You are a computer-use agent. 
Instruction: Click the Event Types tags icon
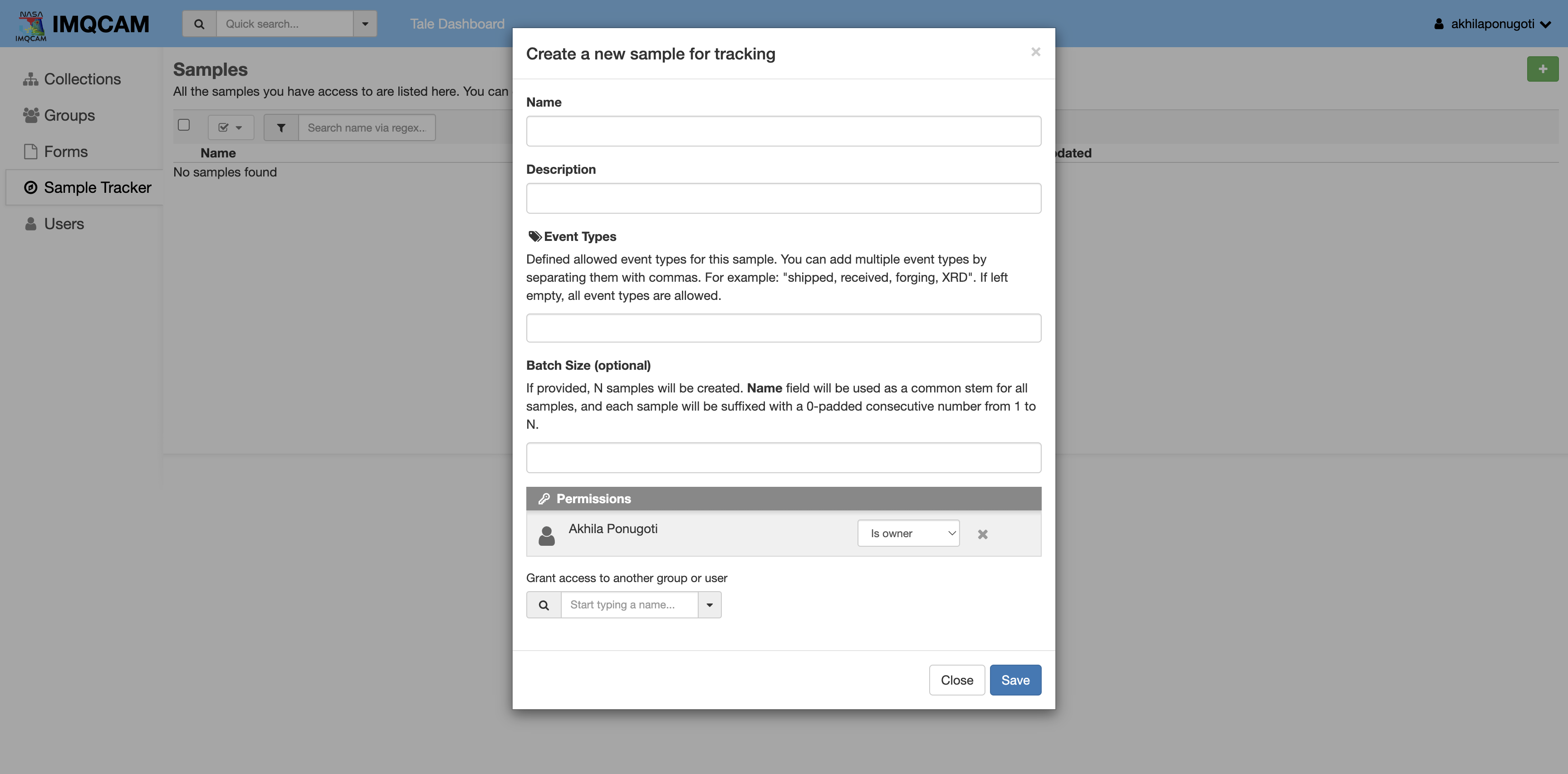coord(535,236)
